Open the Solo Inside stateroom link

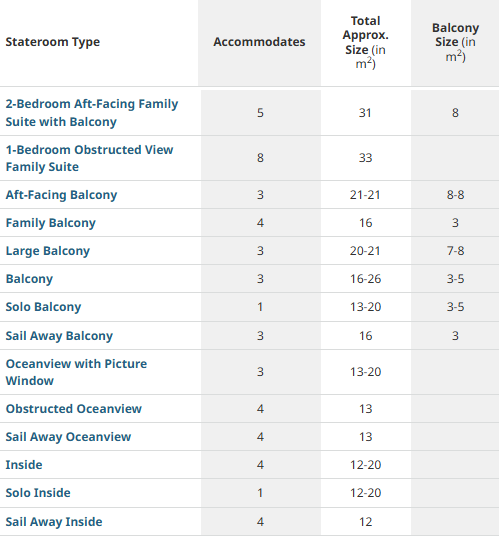38,493
